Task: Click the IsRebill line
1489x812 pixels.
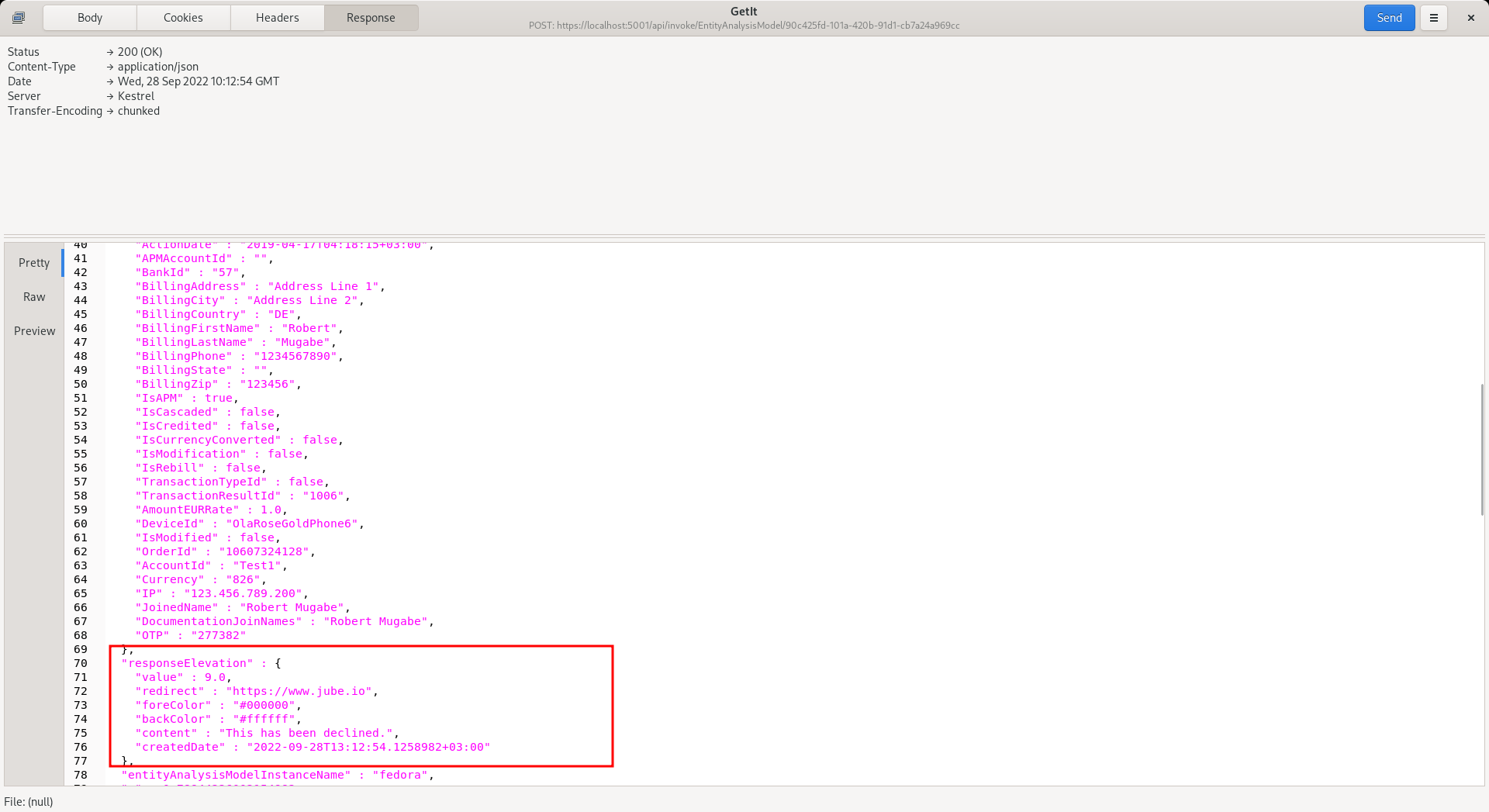Action: pyautogui.click(x=201, y=468)
